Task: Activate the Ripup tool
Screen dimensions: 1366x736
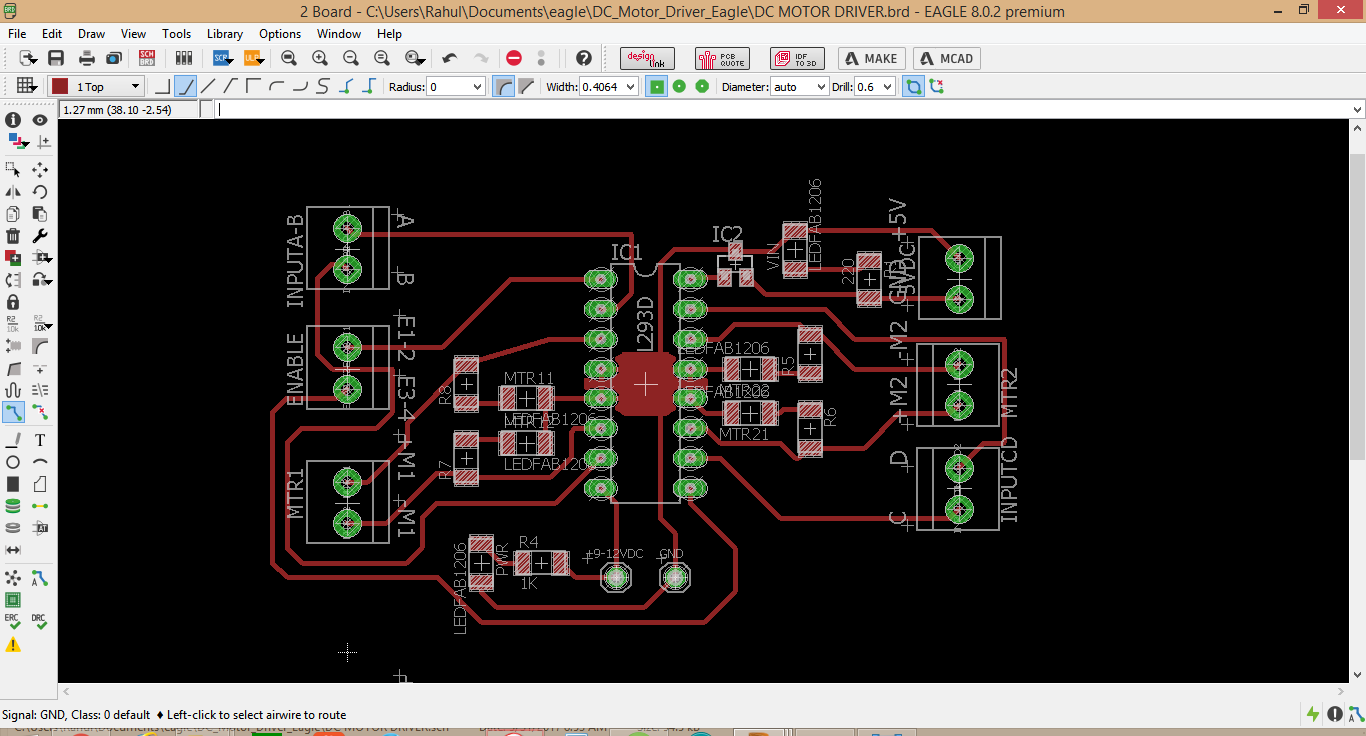Action: click(40, 411)
